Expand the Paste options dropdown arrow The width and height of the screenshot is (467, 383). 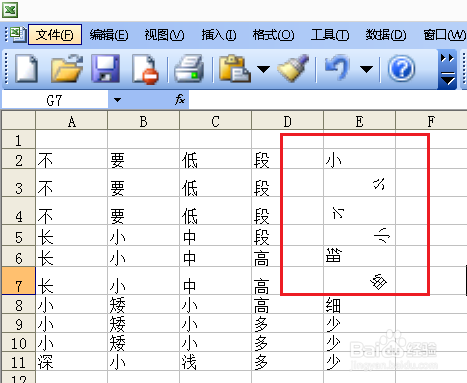263,69
